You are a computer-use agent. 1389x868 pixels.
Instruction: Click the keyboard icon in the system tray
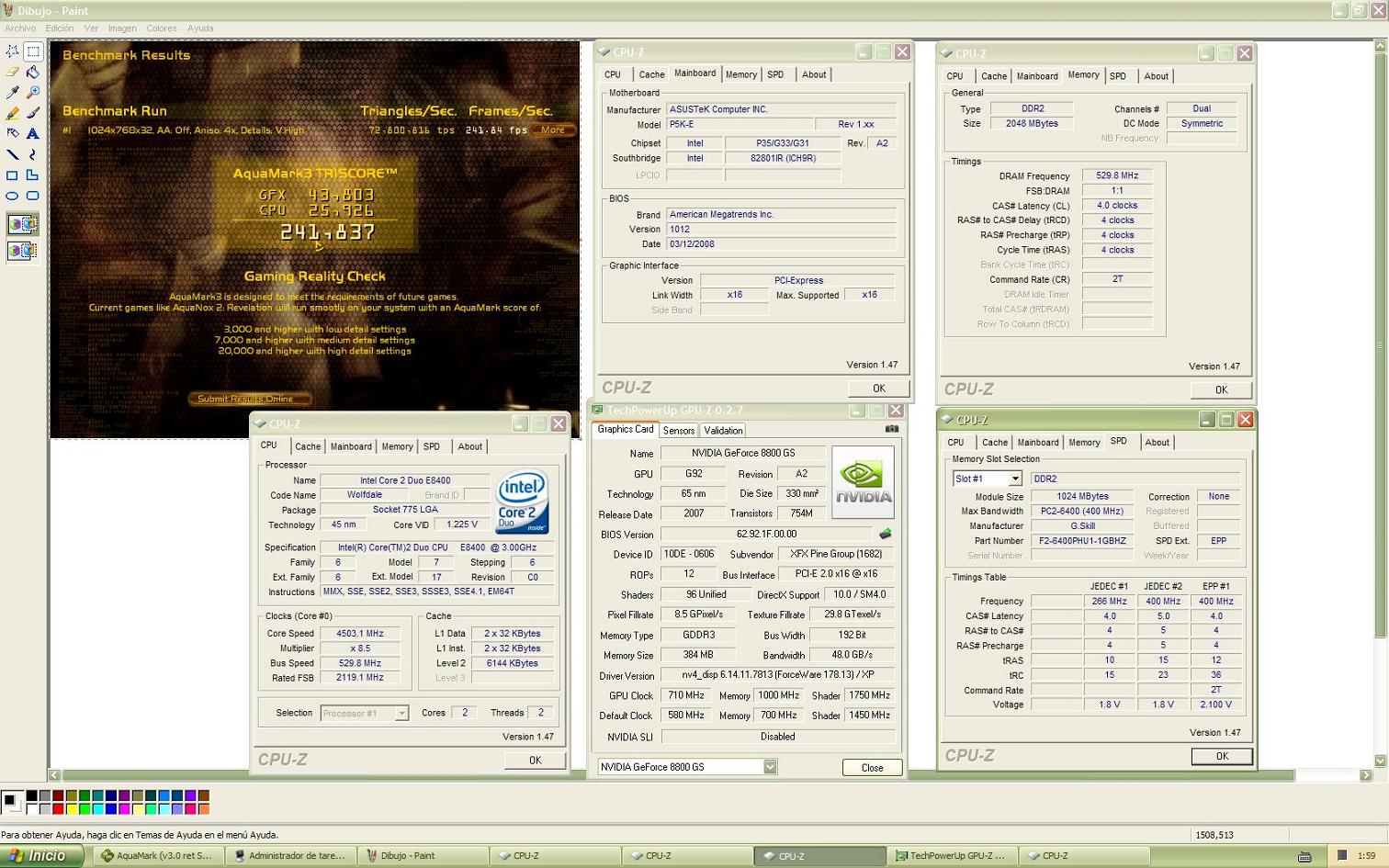1304,856
